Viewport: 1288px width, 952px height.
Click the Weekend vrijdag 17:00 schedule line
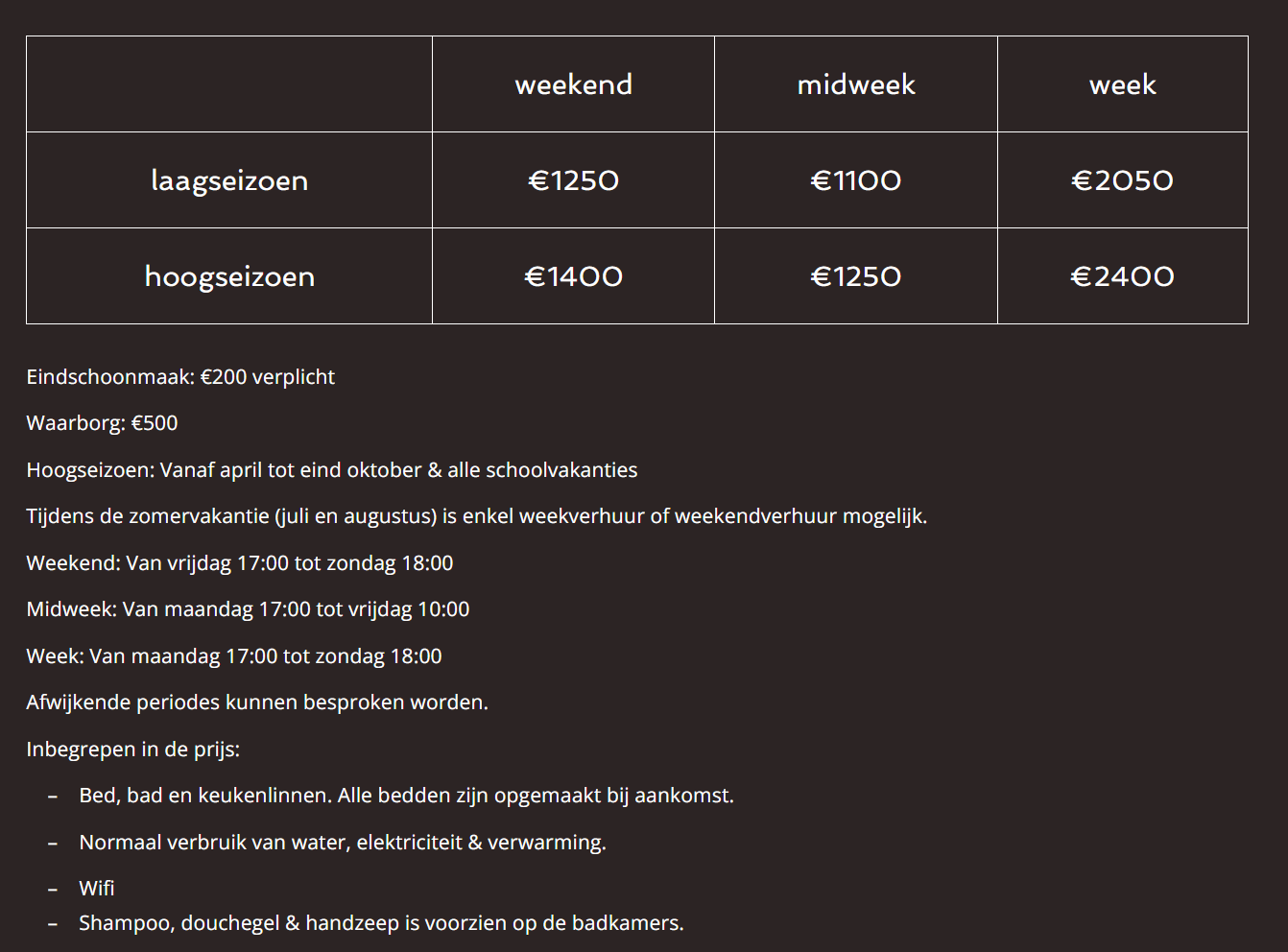[240, 563]
